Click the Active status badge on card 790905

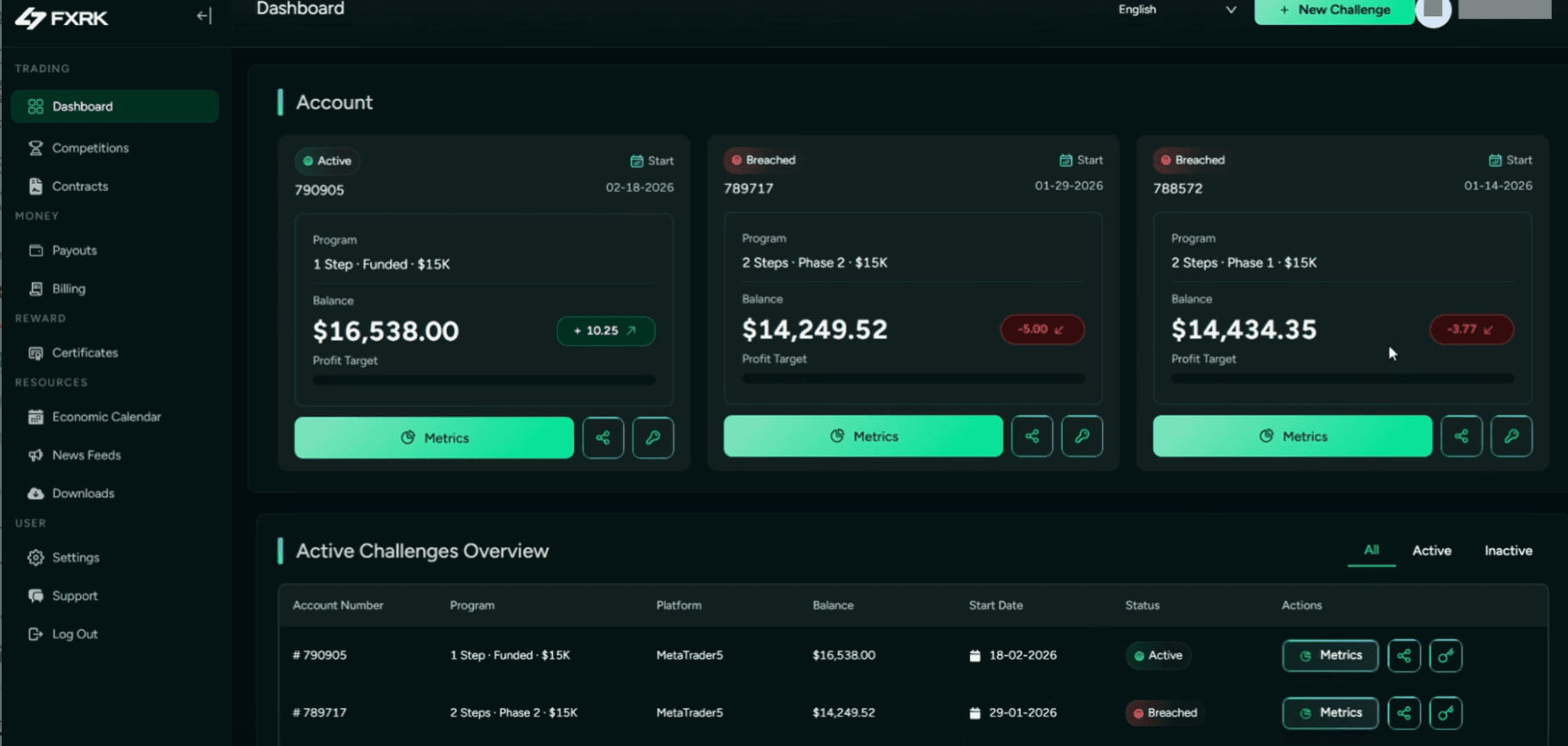click(327, 161)
